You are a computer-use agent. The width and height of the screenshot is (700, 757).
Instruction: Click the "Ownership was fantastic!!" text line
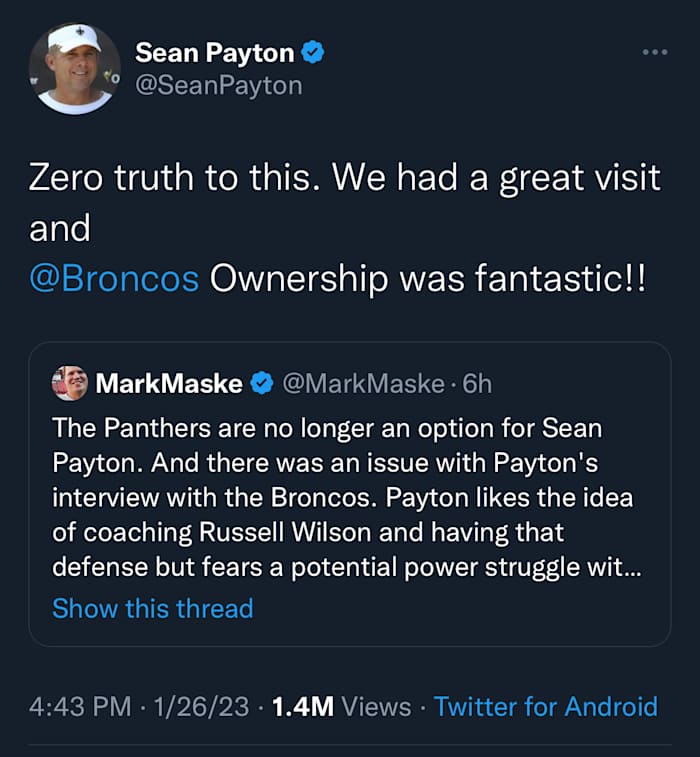coord(428,279)
